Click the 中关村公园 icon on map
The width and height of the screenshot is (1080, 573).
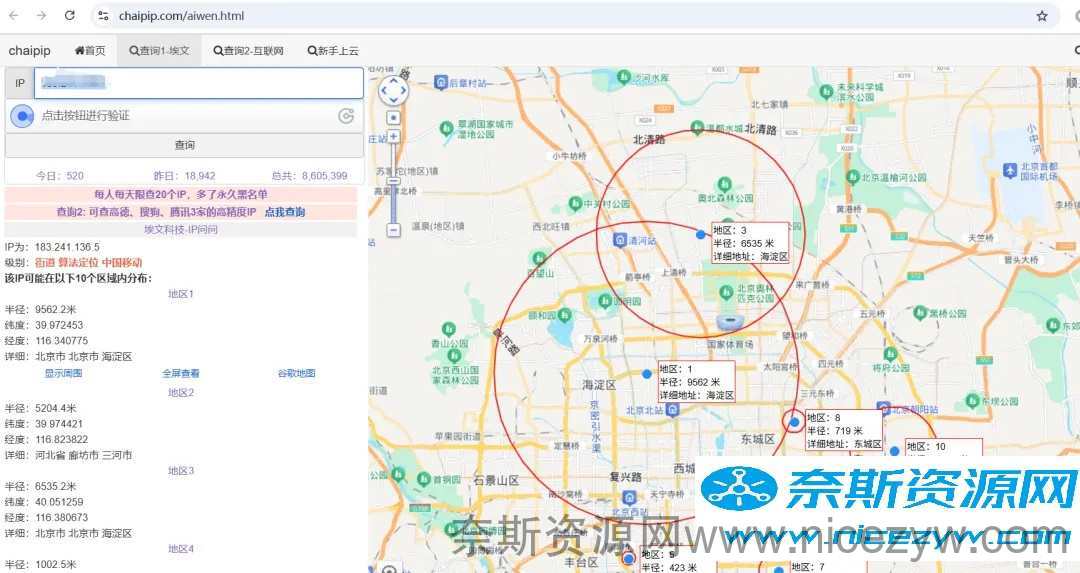click(575, 203)
